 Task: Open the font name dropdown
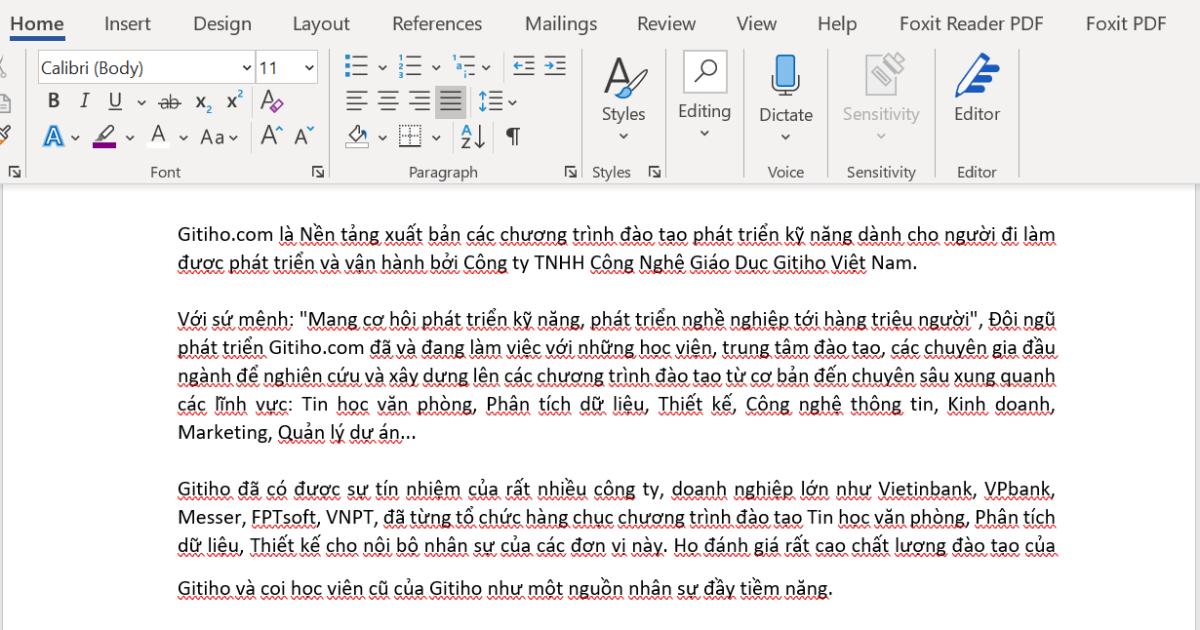coord(246,67)
